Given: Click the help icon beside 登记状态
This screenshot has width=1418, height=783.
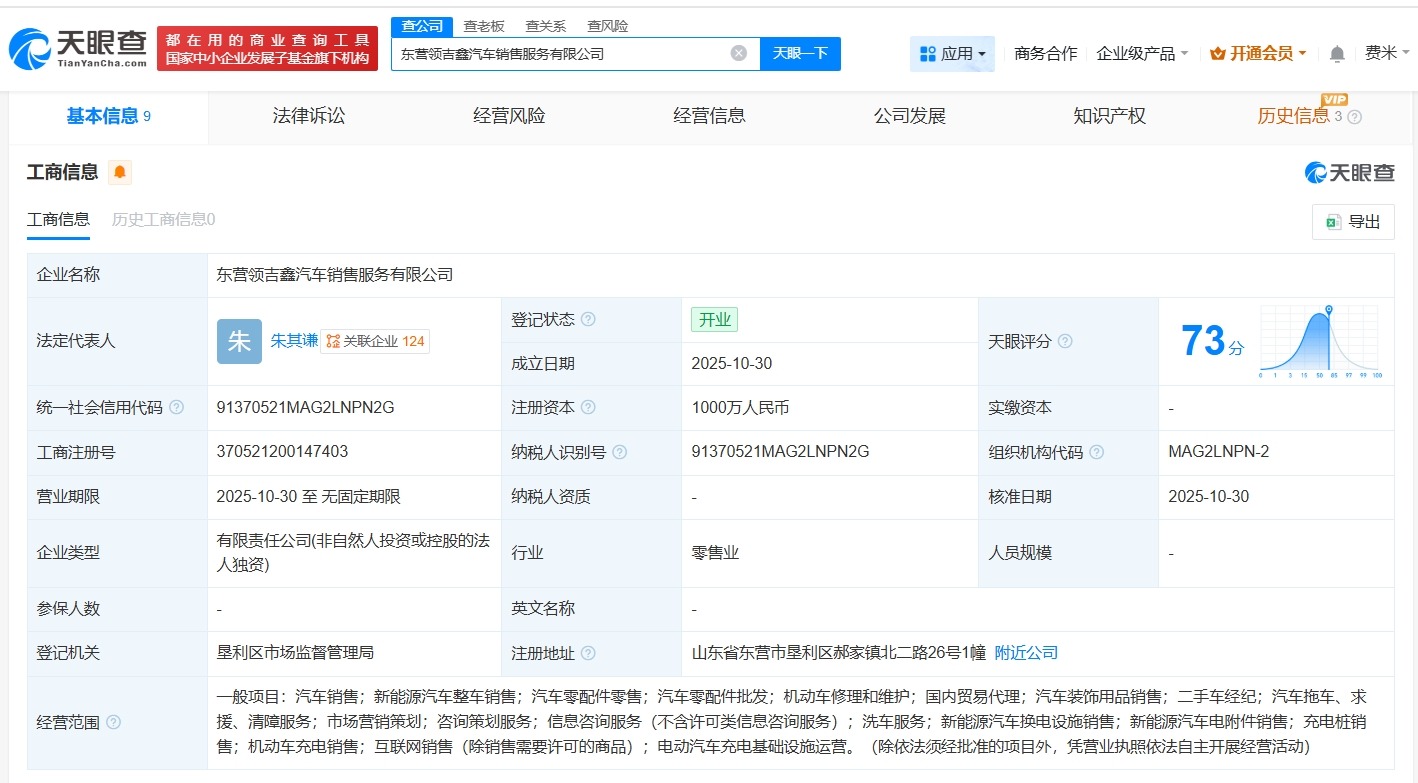Looking at the screenshot, I should coord(590,319).
